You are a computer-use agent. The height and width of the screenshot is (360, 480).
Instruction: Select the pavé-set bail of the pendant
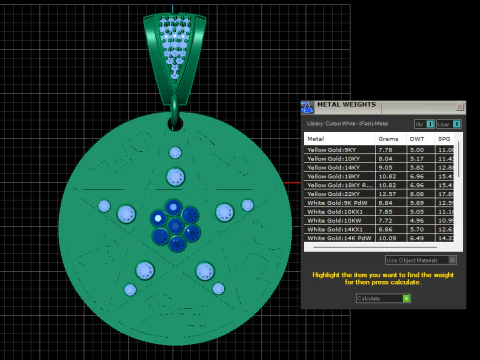(x=174, y=58)
